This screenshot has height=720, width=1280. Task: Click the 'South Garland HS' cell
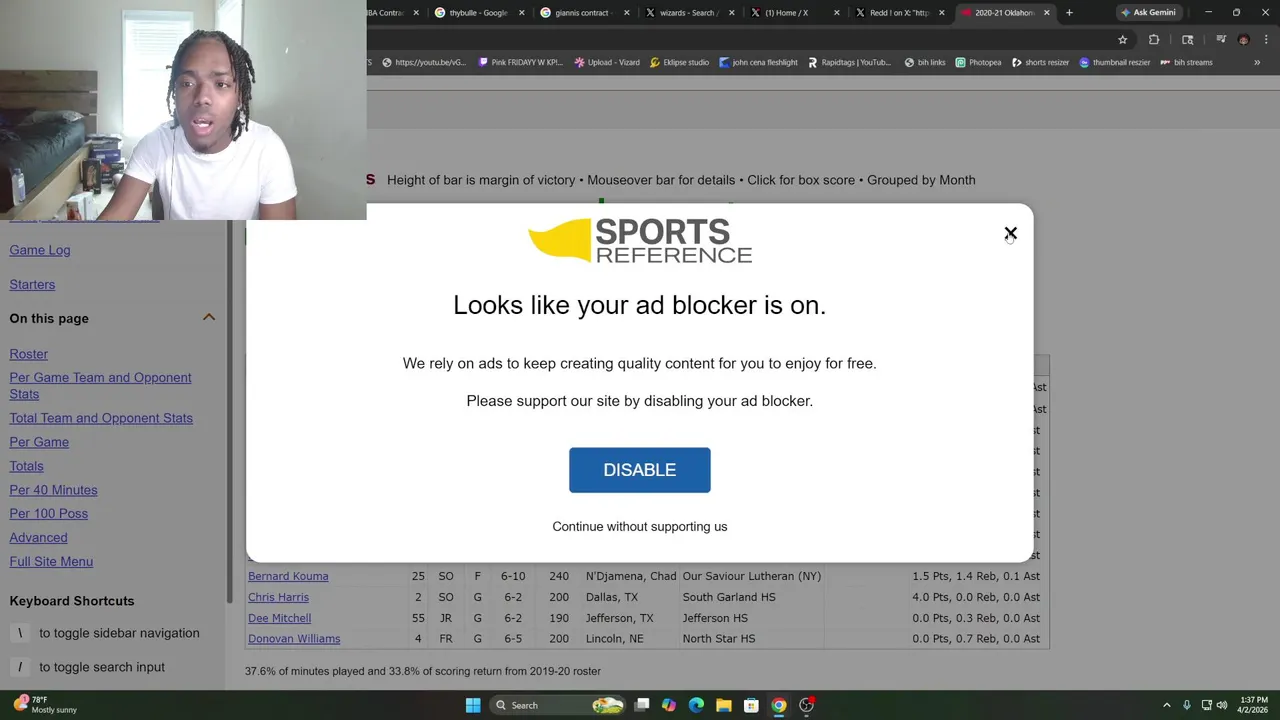click(729, 597)
